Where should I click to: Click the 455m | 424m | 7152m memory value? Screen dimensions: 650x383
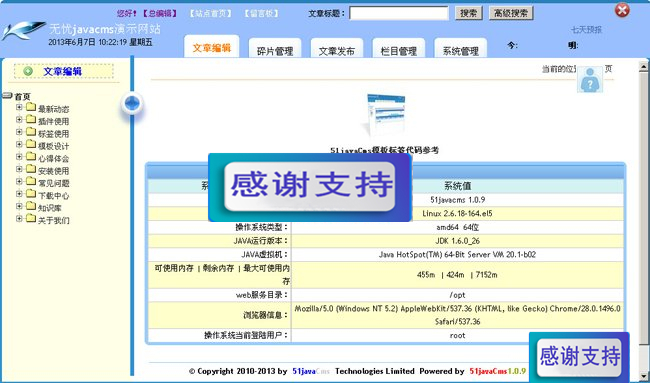coord(458,275)
